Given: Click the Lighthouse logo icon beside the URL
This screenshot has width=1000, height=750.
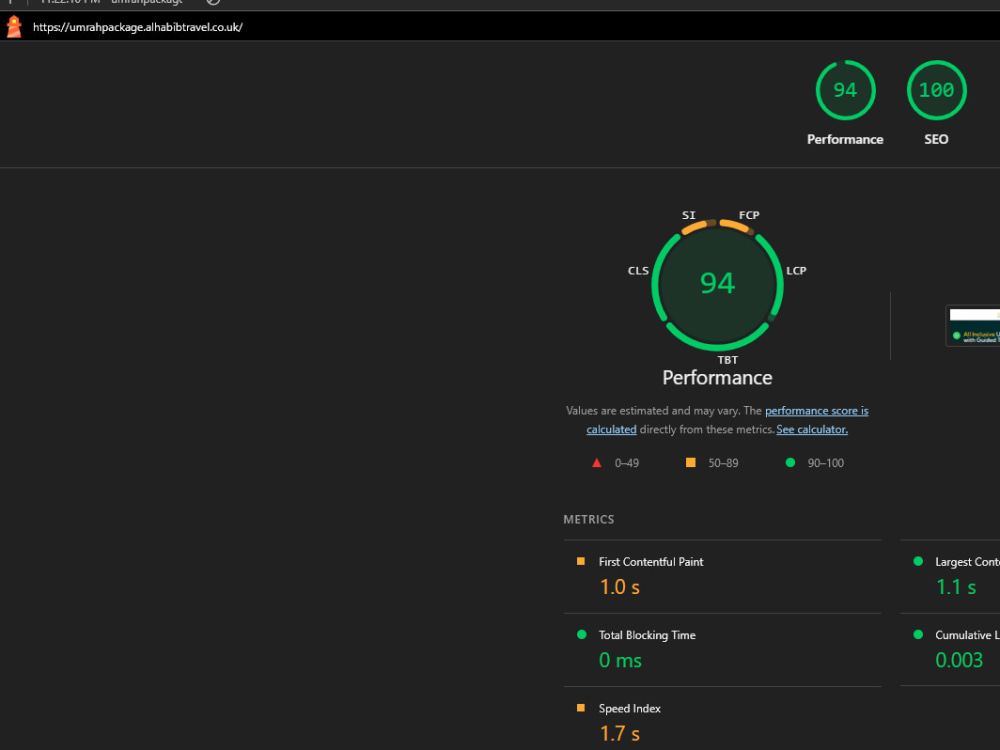Looking at the screenshot, I should (x=14, y=27).
